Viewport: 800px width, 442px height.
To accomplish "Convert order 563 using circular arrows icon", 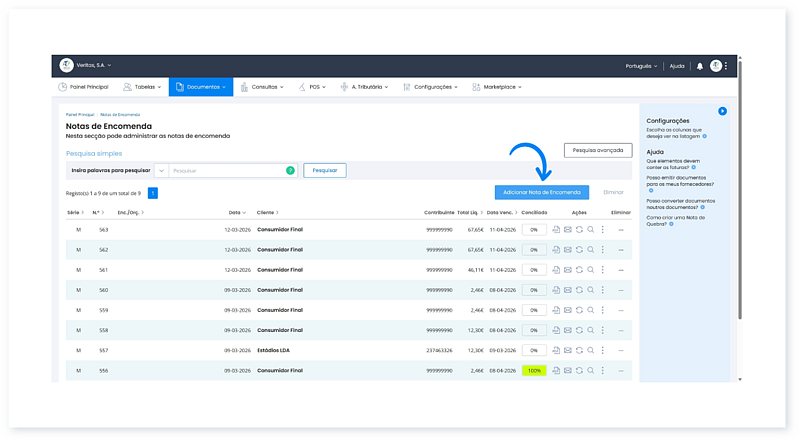I will tap(579, 230).
